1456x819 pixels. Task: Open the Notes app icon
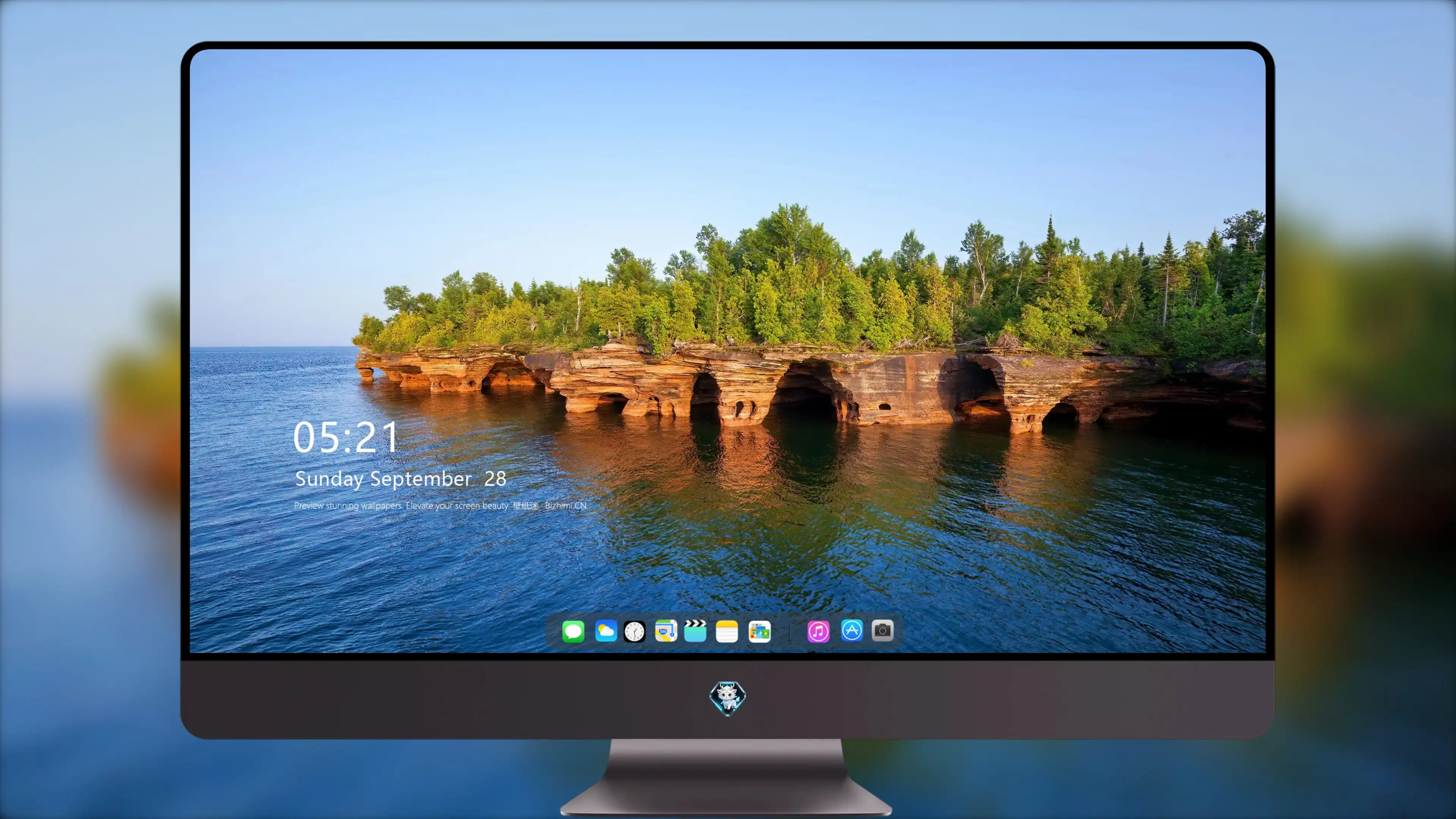[727, 631]
